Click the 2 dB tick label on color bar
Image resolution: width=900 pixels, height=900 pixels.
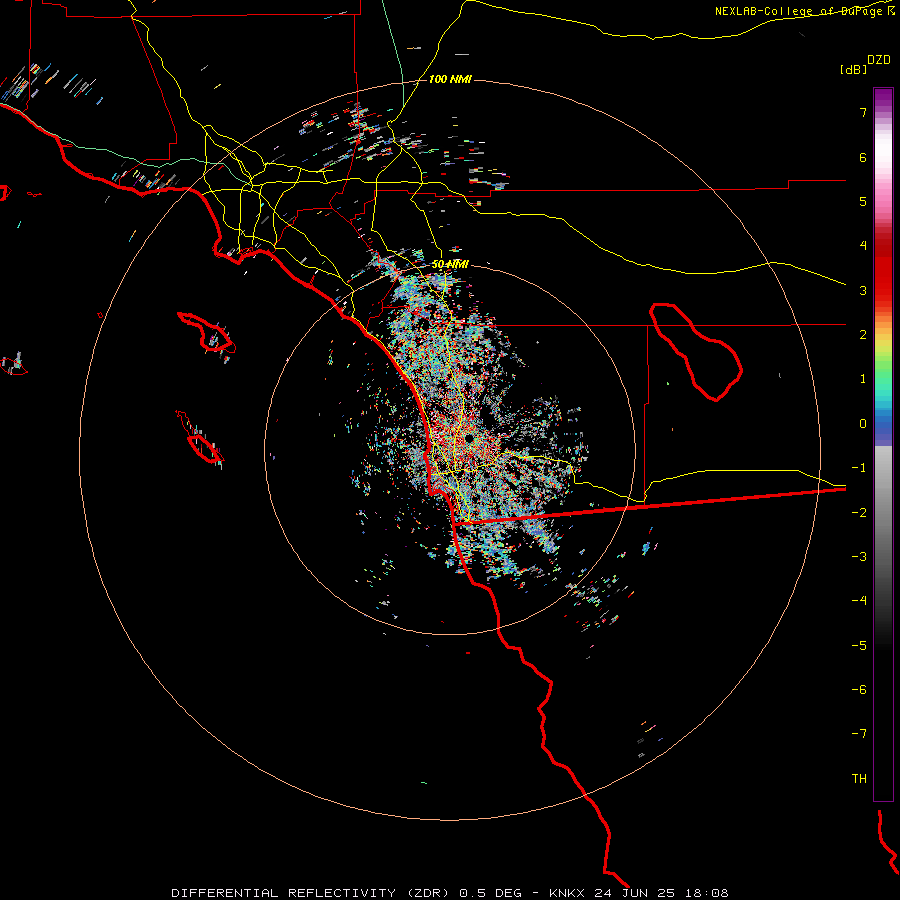(863, 335)
